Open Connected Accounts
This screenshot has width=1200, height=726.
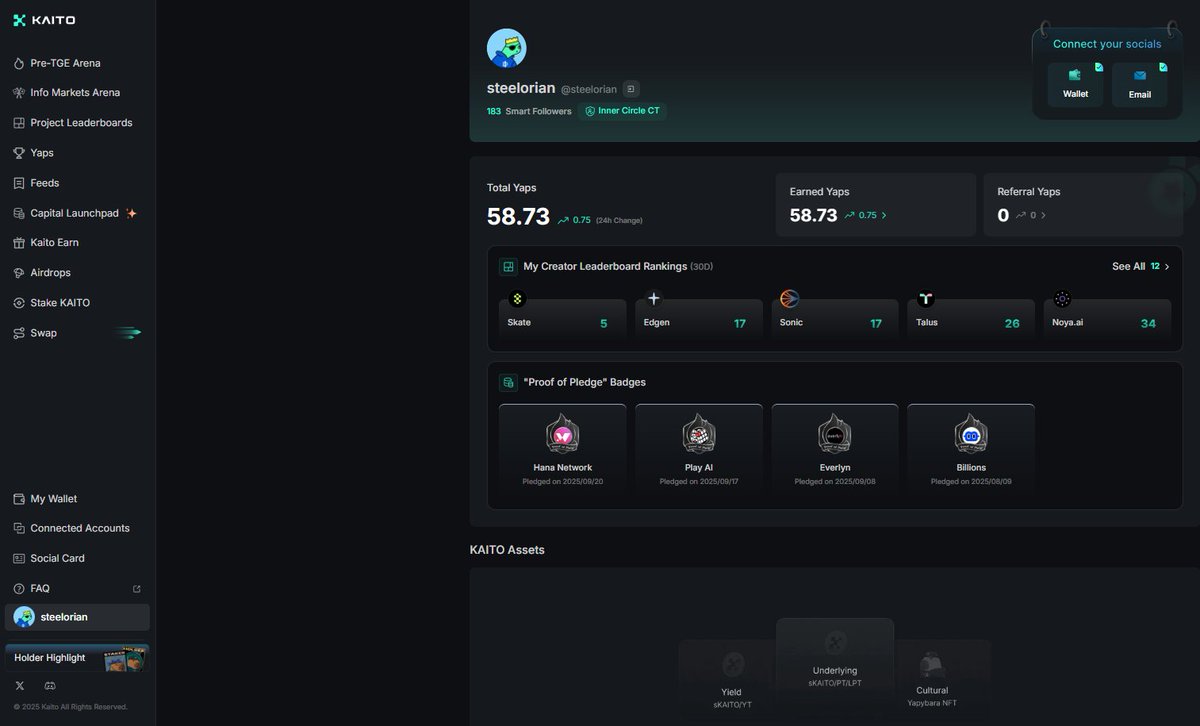(80, 528)
